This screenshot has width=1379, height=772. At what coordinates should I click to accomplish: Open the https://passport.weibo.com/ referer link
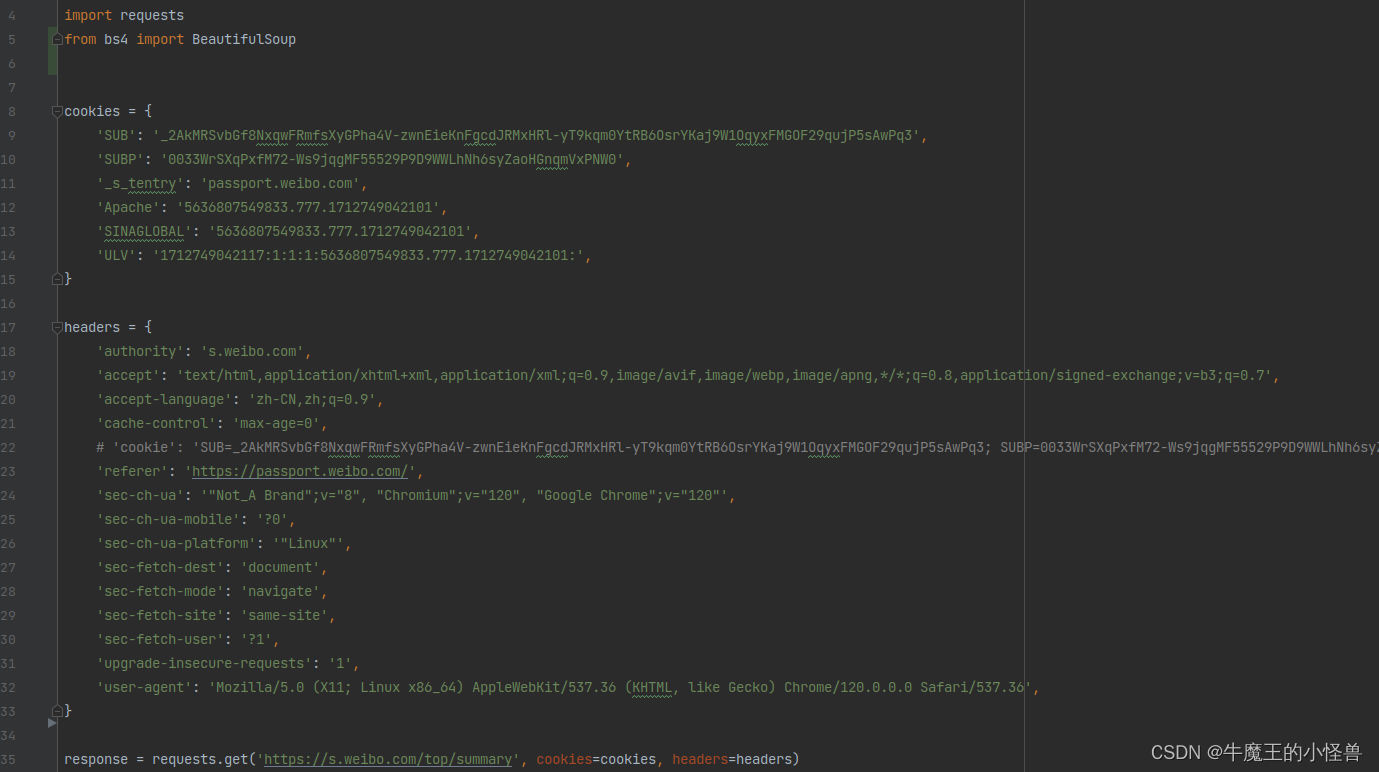point(300,471)
